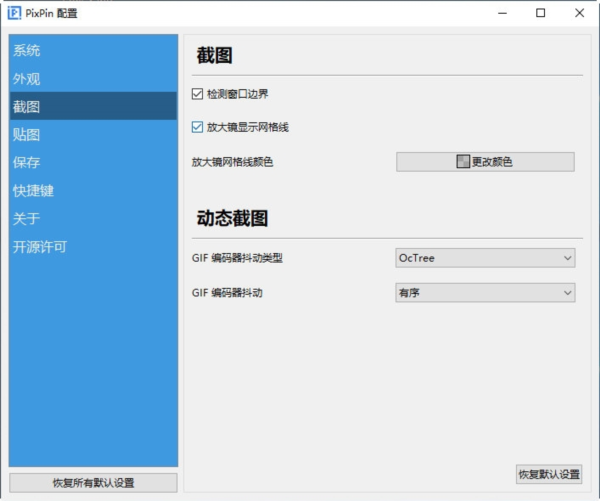This screenshot has width=600, height=501.
Task: Select the 截图 sidebar item
Action: pyautogui.click(x=93, y=106)
